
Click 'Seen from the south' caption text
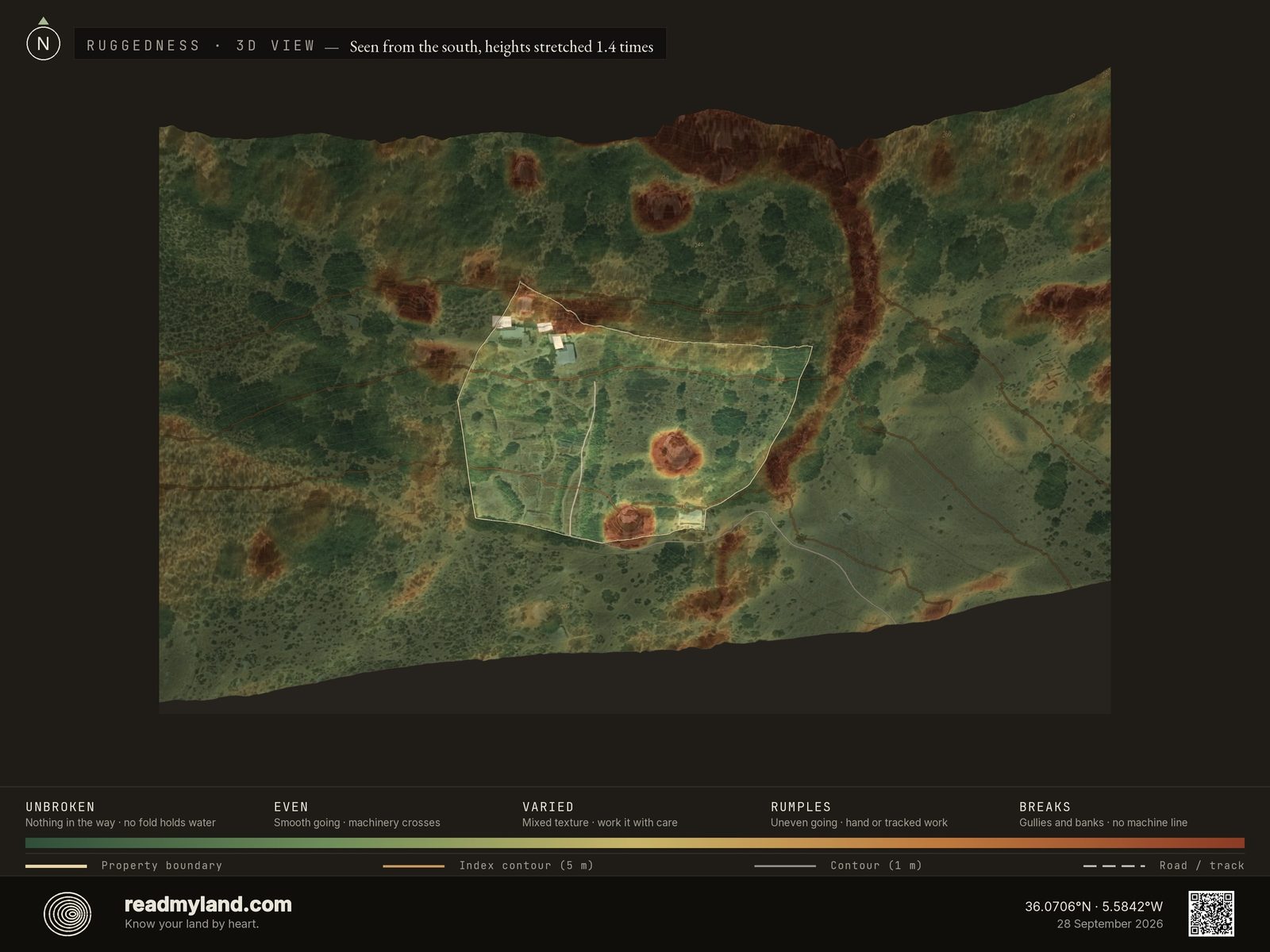tap(502, 47)
